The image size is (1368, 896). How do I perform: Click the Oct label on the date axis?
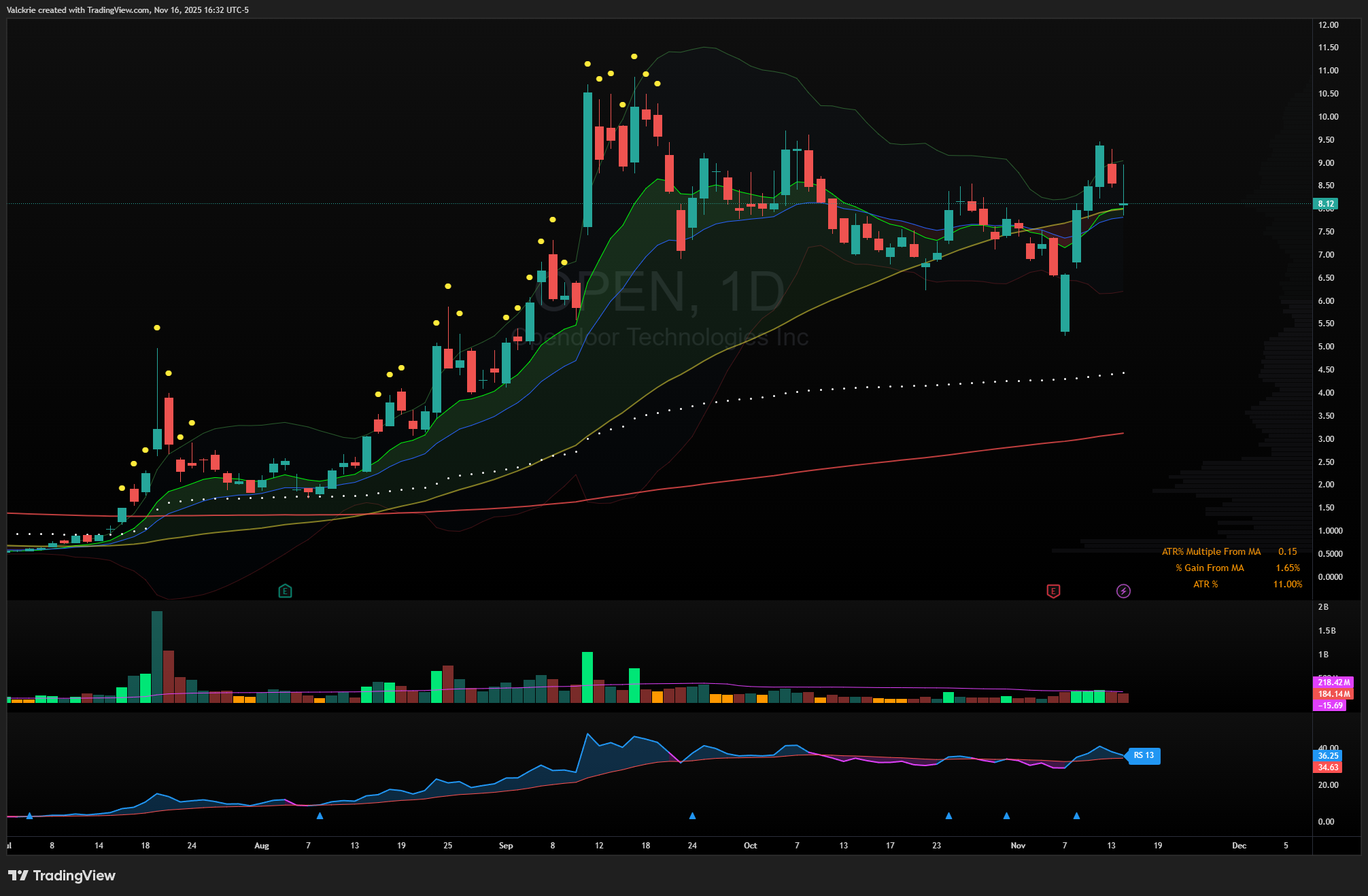point(750,846)
